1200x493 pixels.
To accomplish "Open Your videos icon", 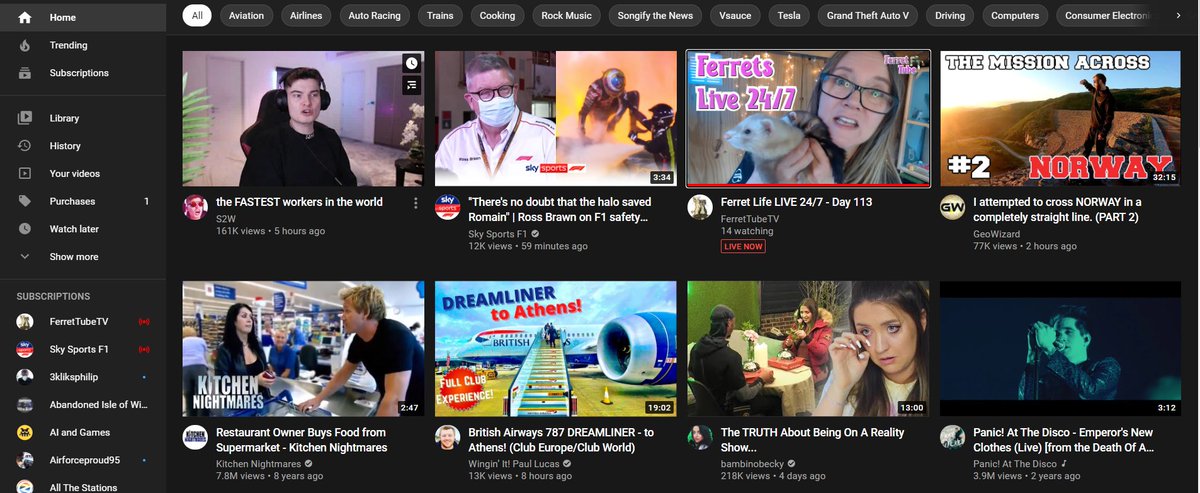I will click(25, 174).
